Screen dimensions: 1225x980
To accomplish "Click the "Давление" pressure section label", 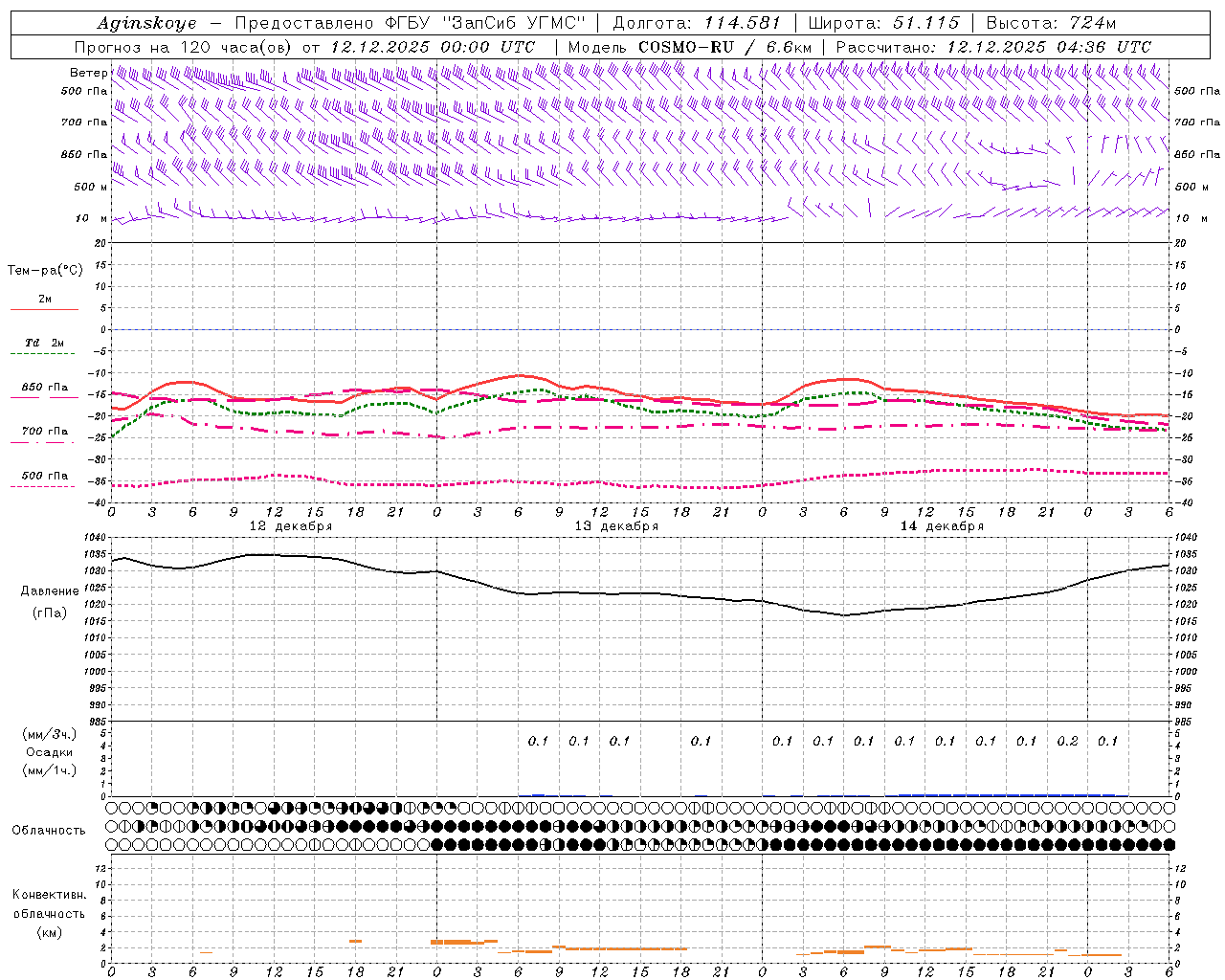I will tap(50, 591).
